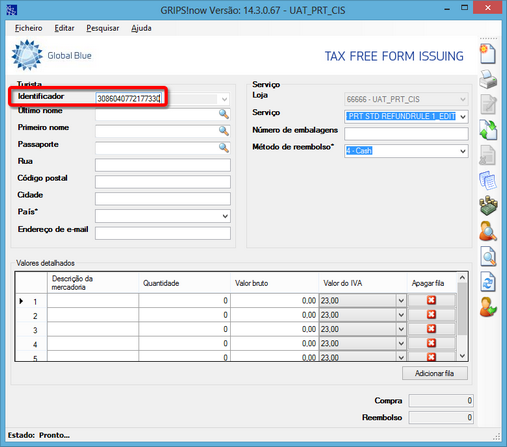Click the printer icon in right toolbar
507x447 pixels.
(488, 79)
